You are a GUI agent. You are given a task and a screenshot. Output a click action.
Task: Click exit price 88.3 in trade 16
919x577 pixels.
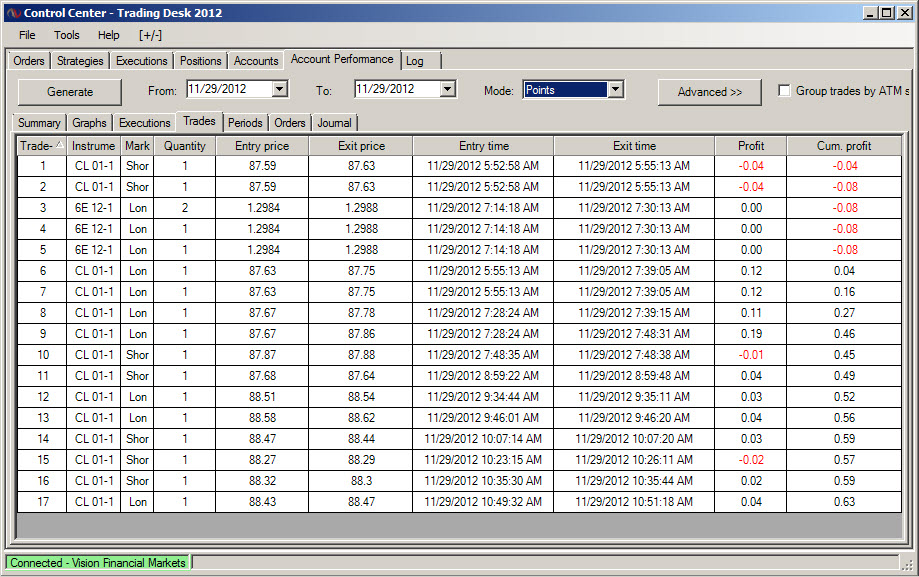pos(361,481)
